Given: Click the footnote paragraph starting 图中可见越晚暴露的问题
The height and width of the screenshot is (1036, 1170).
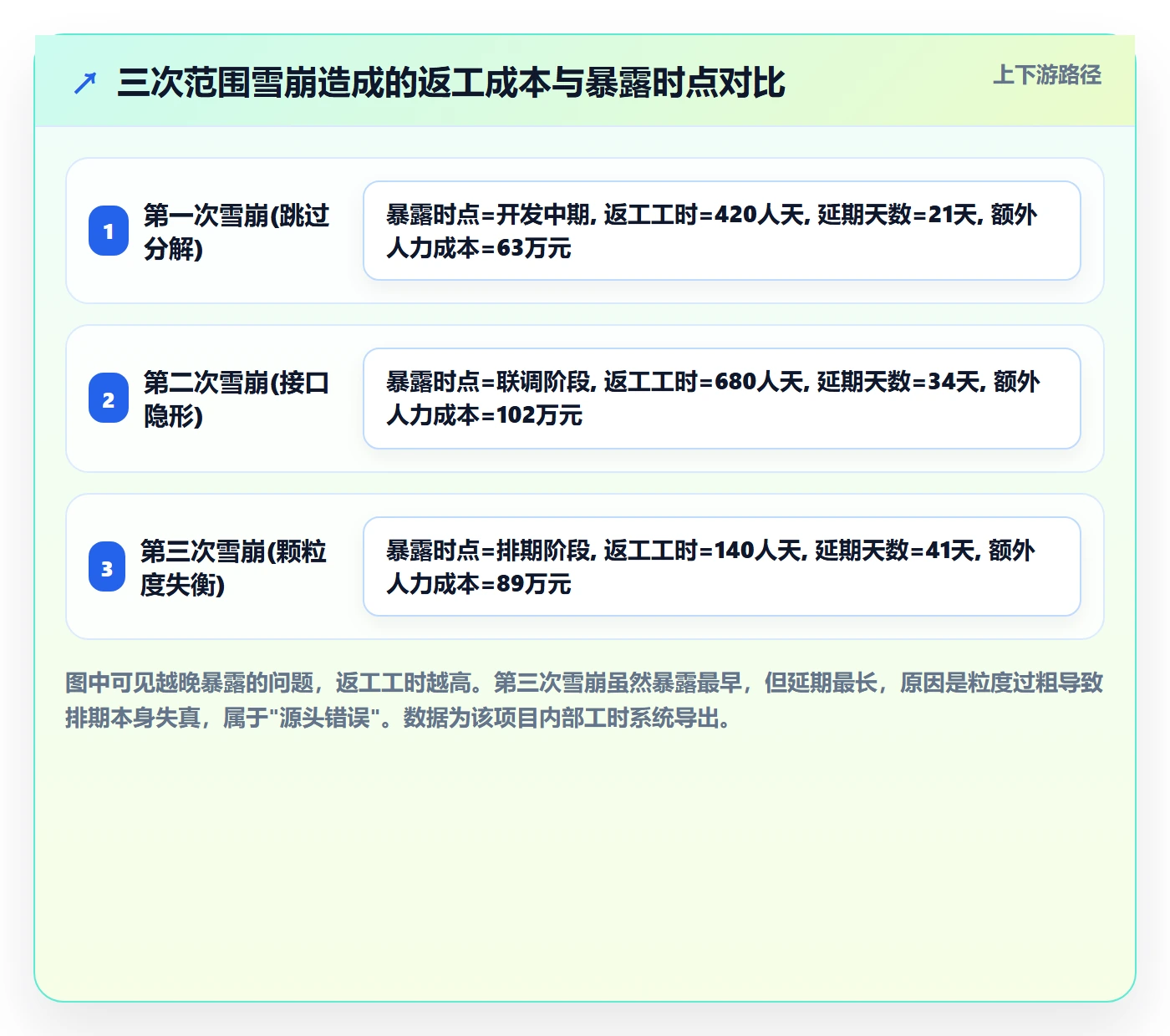Looking at the screenshot, I should pos(585,700).
